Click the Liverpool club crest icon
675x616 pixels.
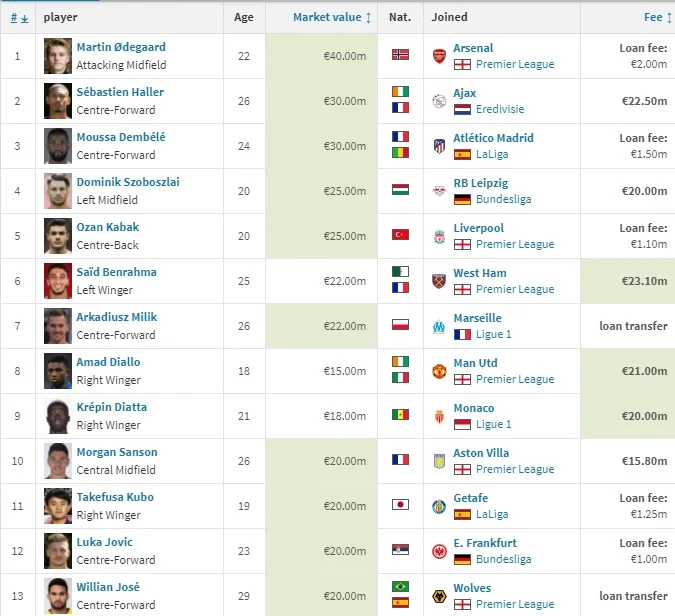[438, 236]
